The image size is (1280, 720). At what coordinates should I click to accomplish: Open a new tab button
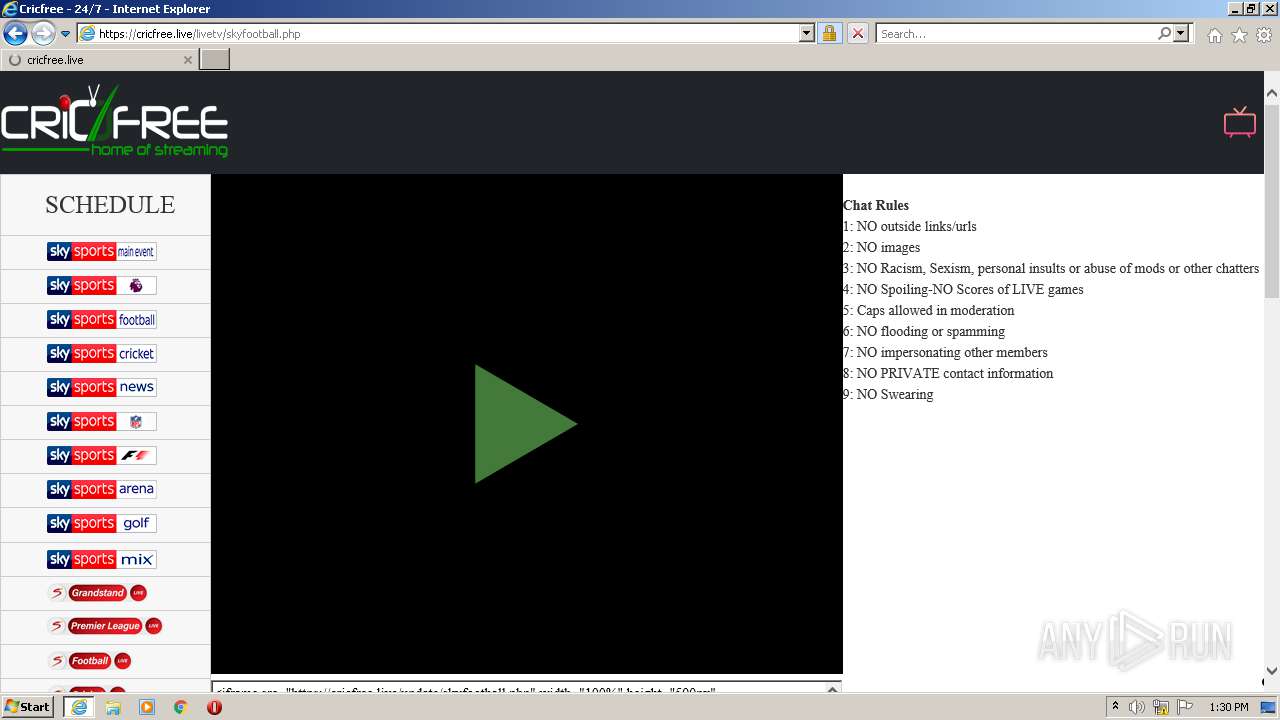pyautogui.click(x=215, y=60)
